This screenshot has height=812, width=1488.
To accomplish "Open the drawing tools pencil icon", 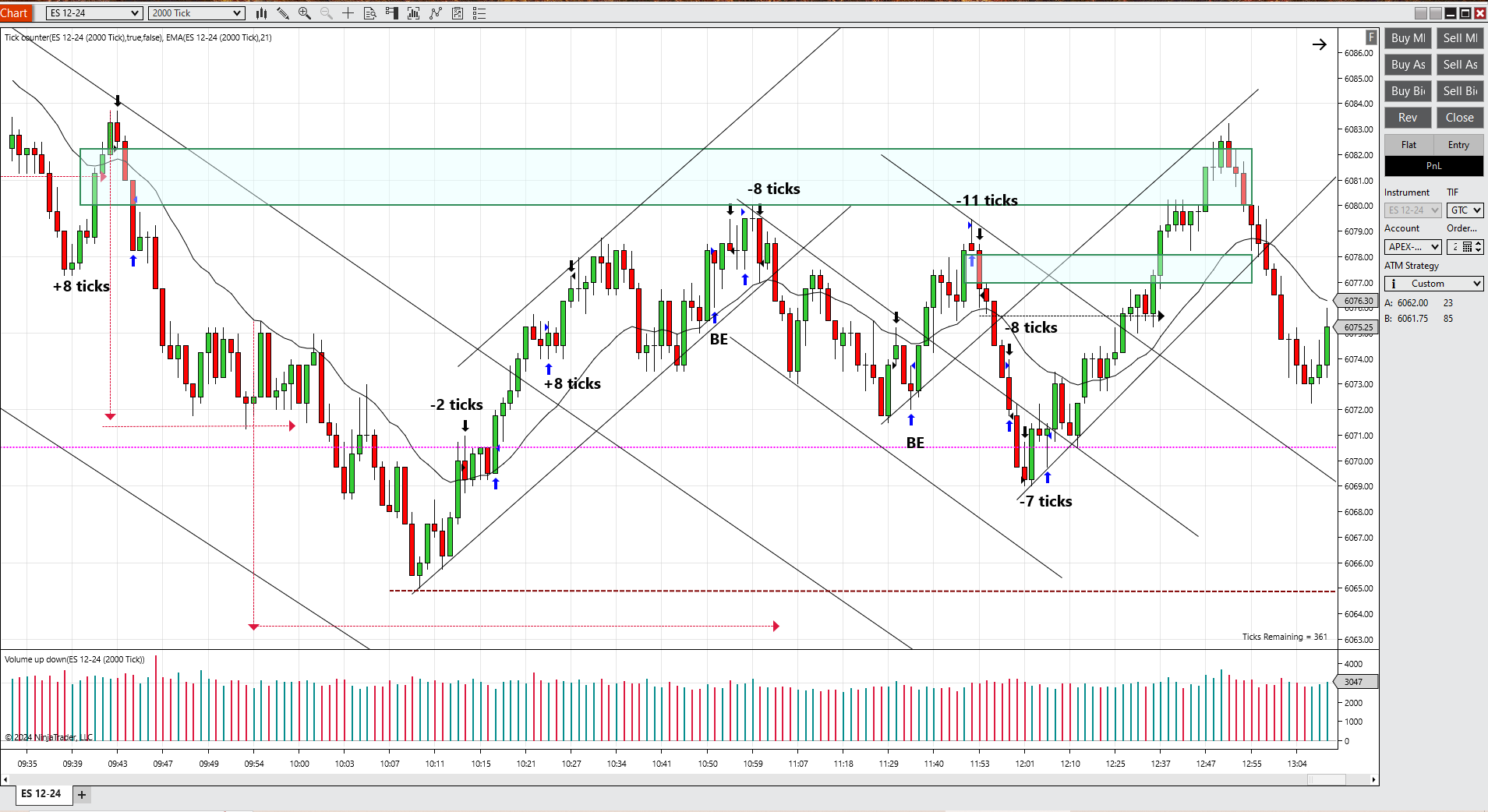I will click(x=283, y=13).
